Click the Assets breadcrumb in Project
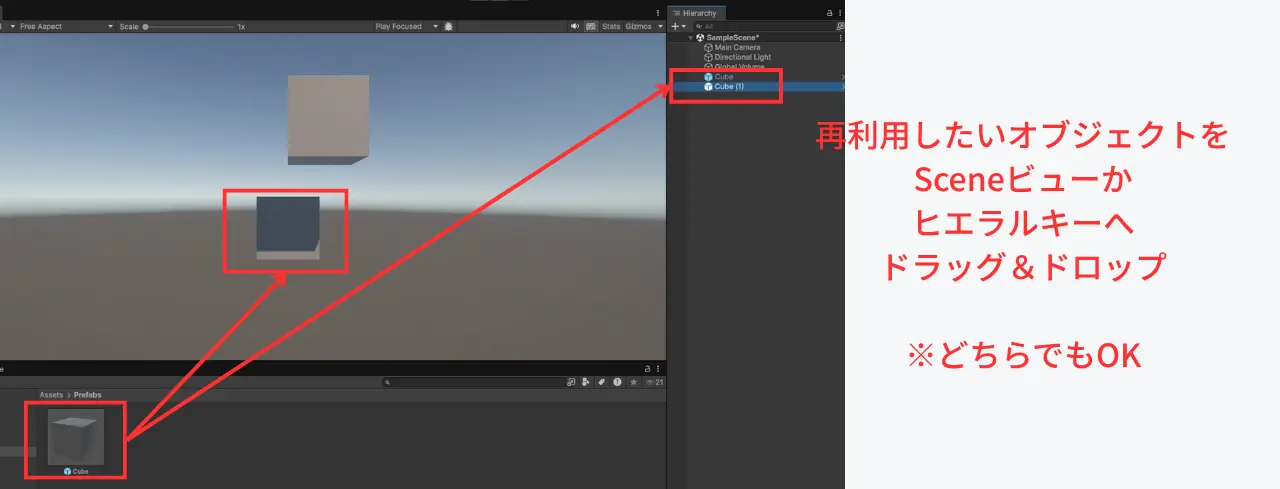Screen dimensions: 1280x489 pos(51,395)
